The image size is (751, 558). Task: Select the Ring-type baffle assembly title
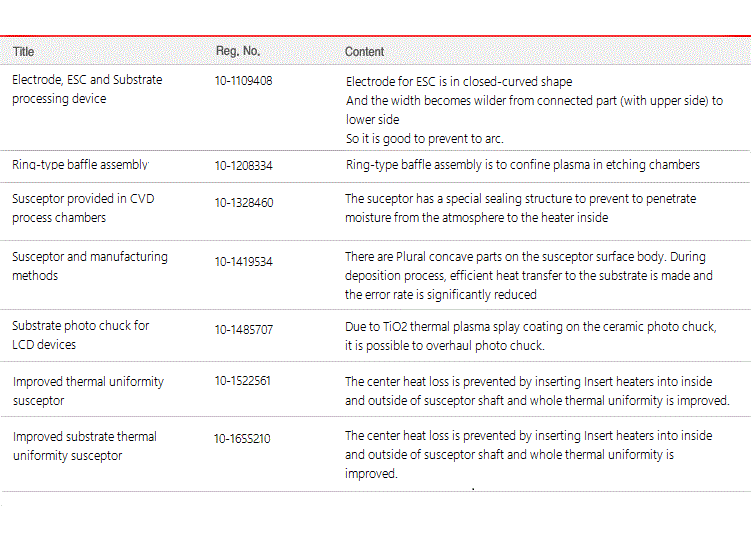pos(80,164)
